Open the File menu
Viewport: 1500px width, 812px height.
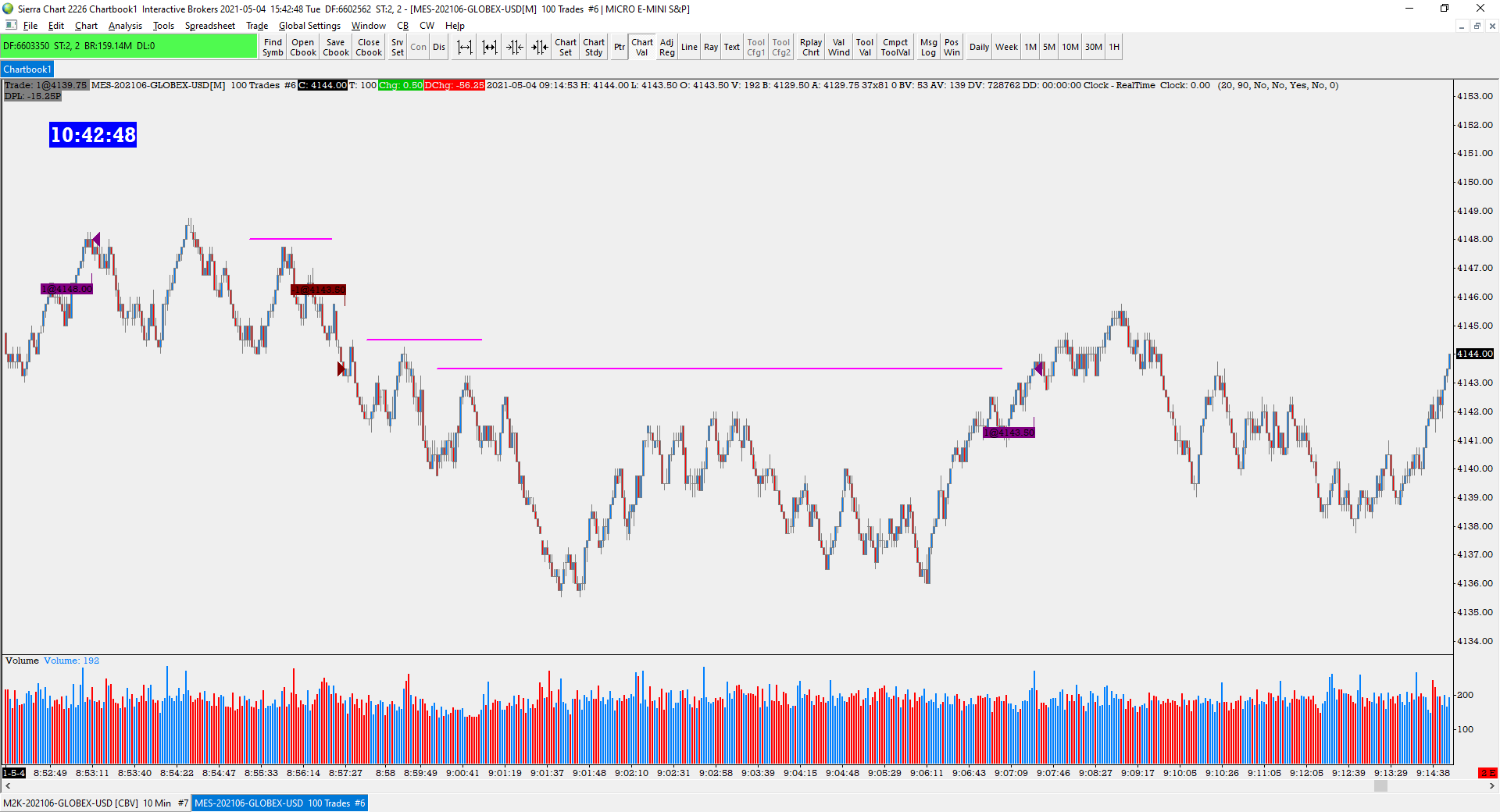point(30,26)
